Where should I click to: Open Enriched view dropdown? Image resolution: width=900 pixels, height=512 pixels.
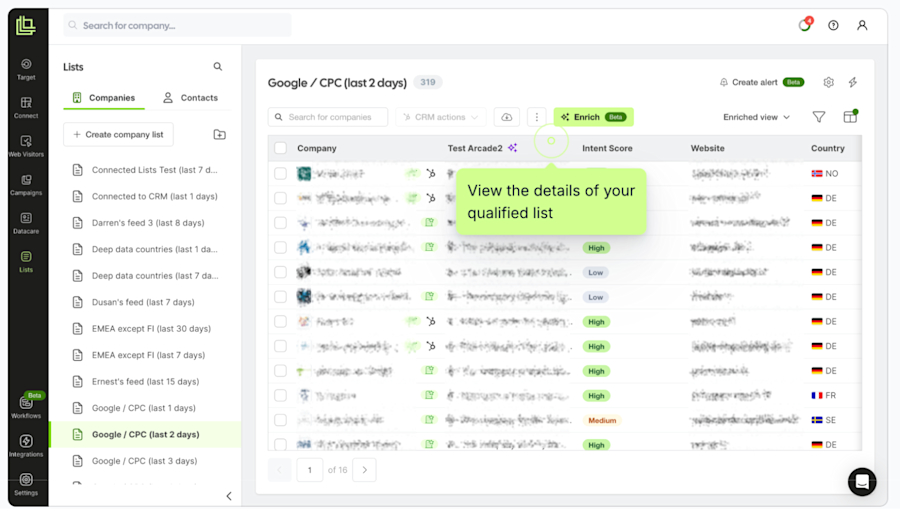tap(757, 117)
